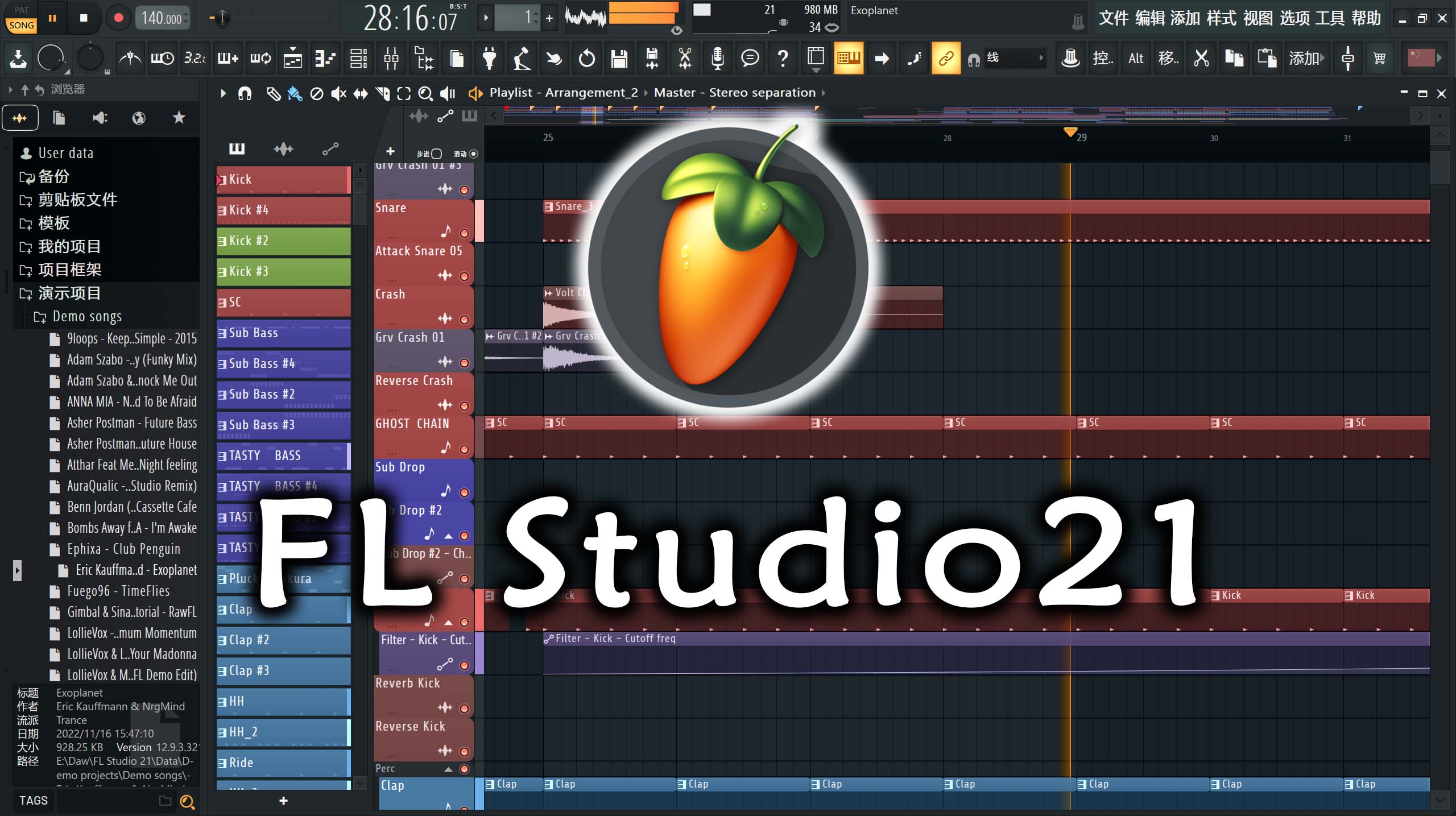Select the playlist draw pencil tool
The height and width of the screenshot is (816, 1456).
click(273, 93)
